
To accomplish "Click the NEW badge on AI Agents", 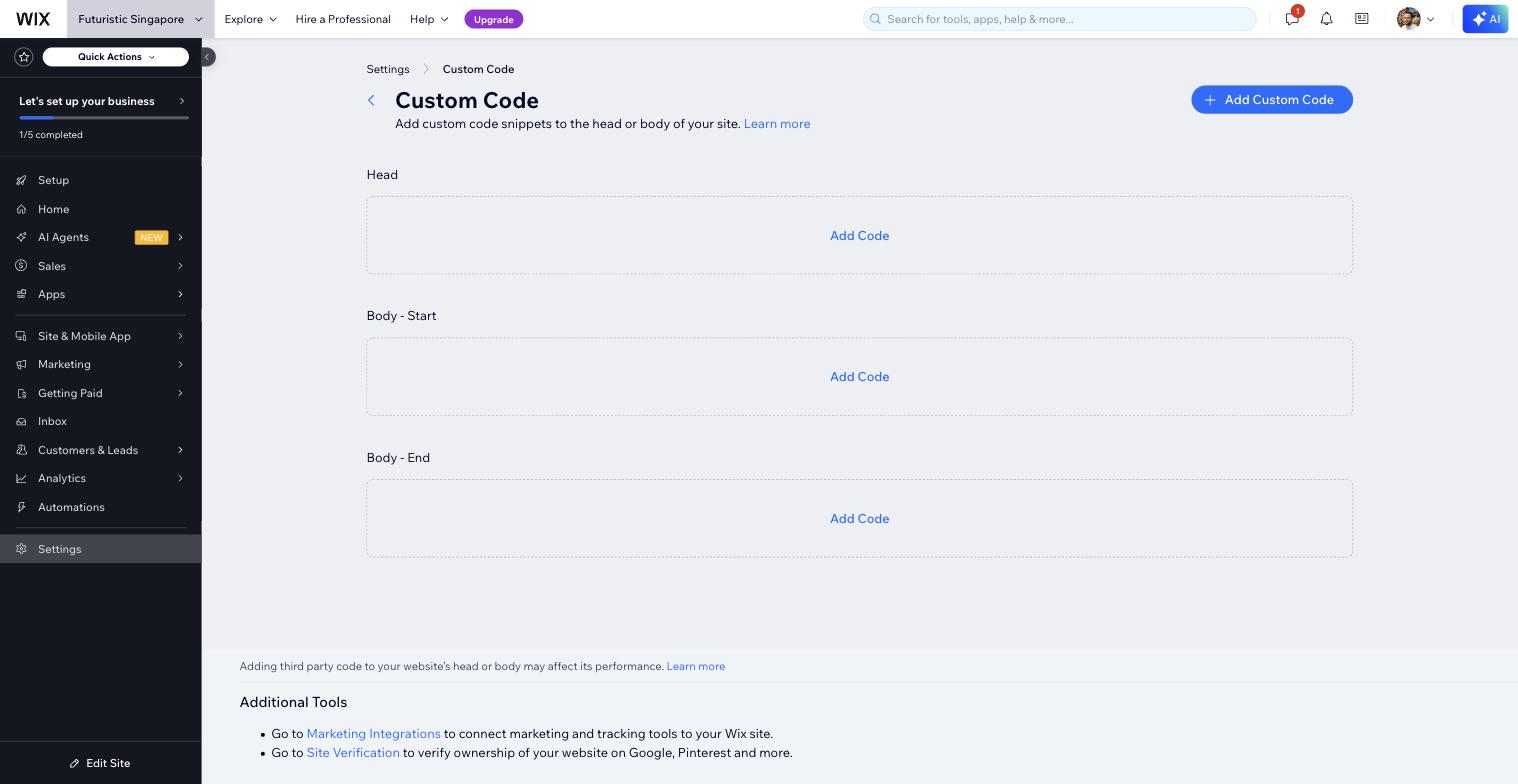I will 151,237.
